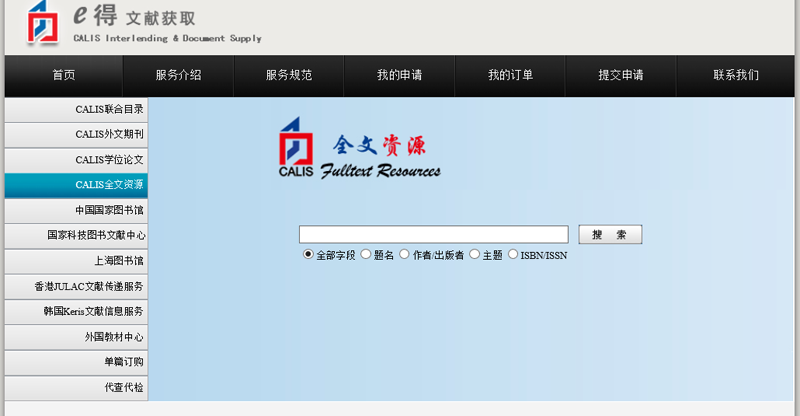Open 我的申请 in navigation bar
This screenshot has height=416, width=800.
(399, 76)
